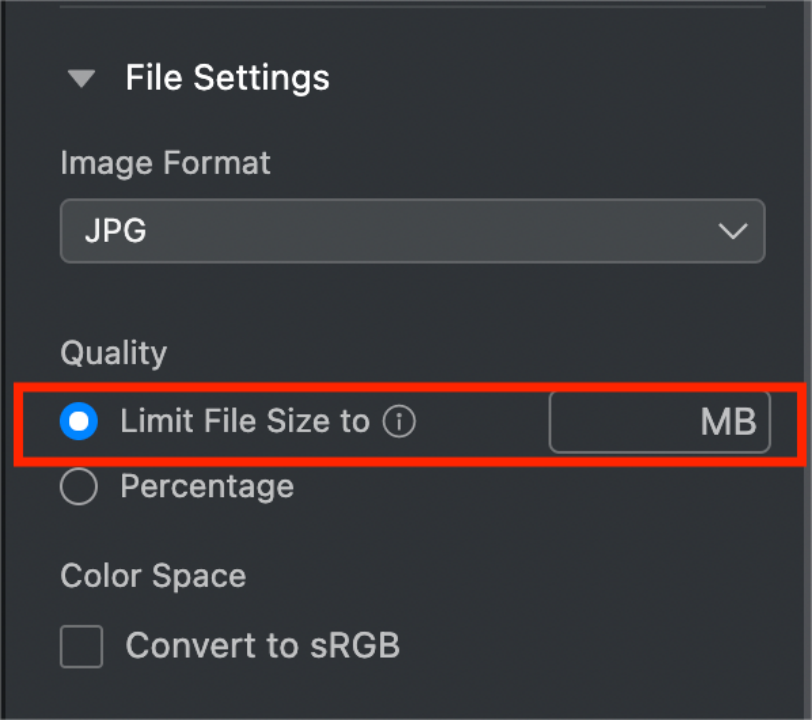Image resolution: width=812 pixels, height=720 pixels.
Task: Click the JPG text in the format box
Action: click(103, 231)
